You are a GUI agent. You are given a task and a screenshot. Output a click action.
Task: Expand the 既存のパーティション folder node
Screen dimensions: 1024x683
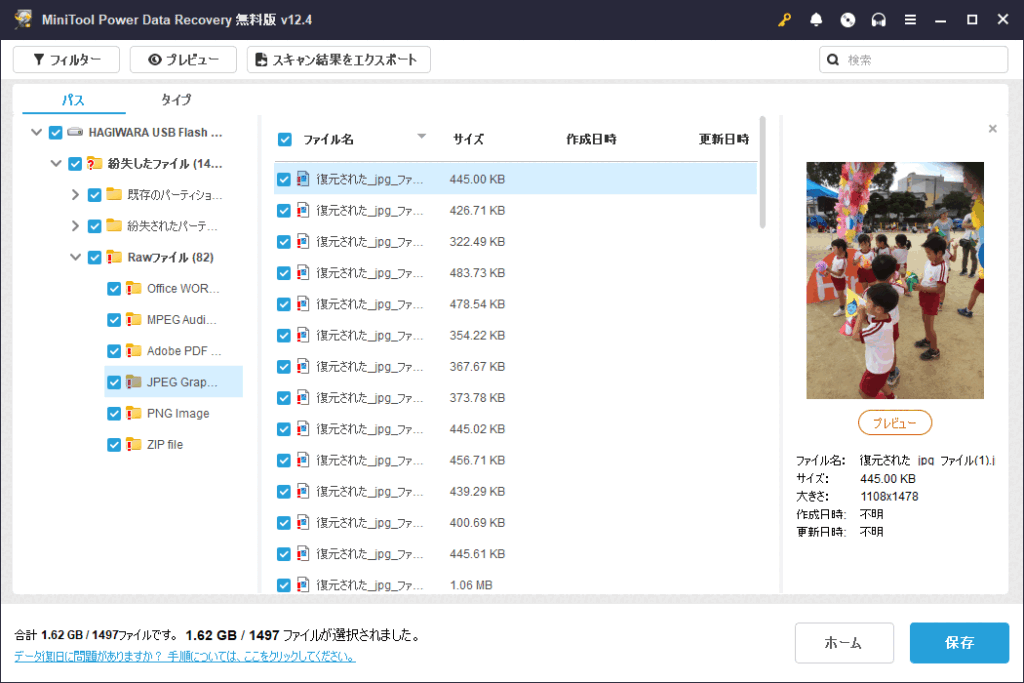(75, 195)
